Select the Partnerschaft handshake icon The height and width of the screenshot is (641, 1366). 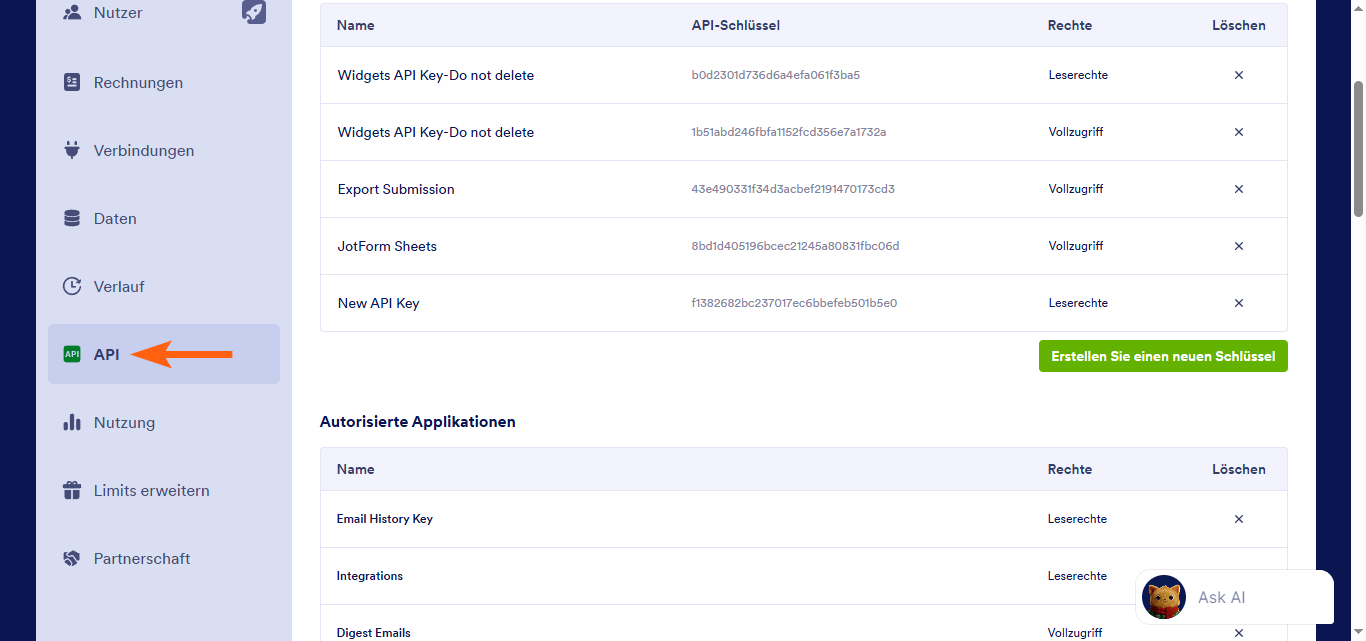coord(72,558)
